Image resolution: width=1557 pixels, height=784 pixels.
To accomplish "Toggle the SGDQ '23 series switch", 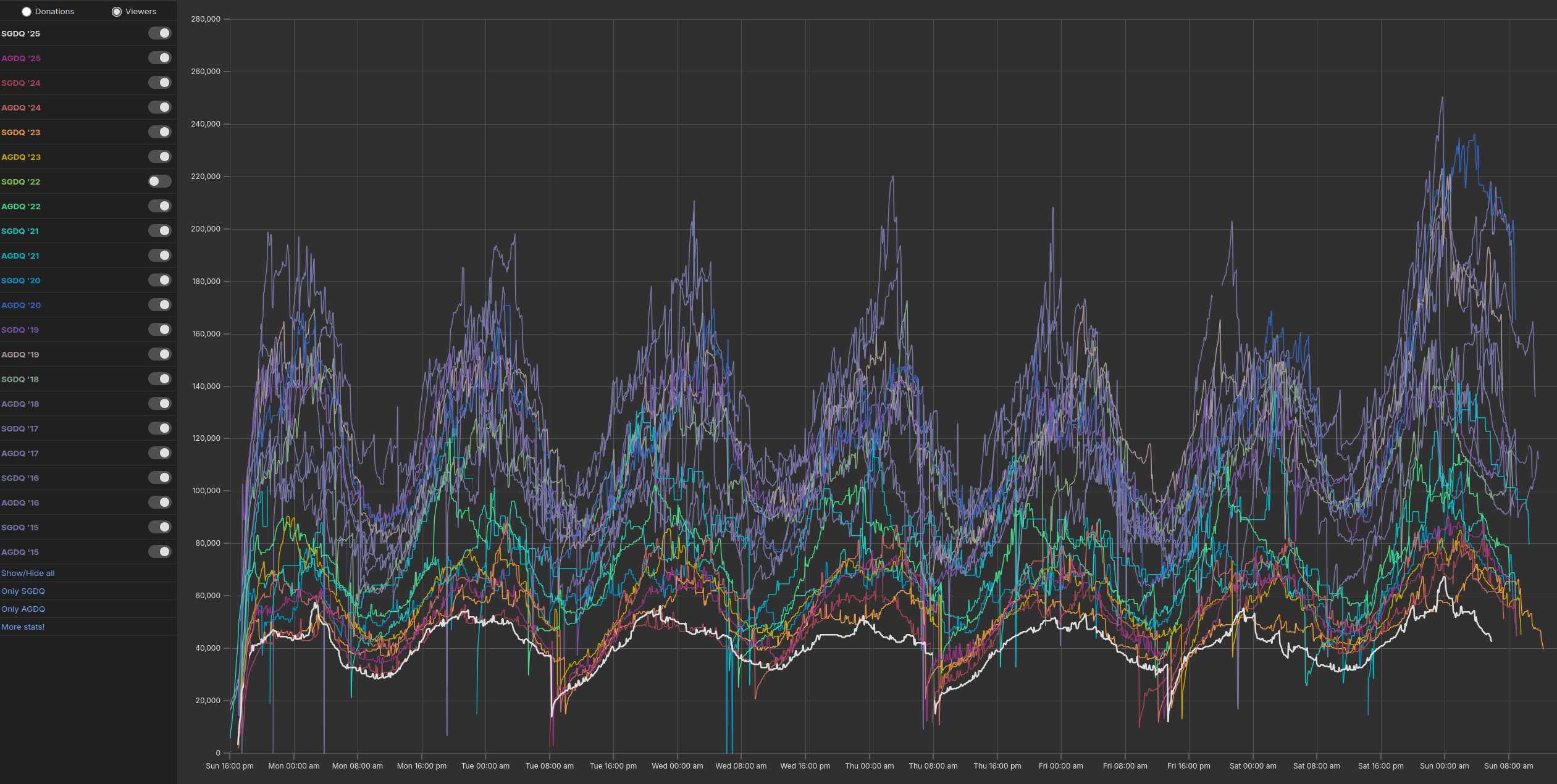I will (160, 132).
